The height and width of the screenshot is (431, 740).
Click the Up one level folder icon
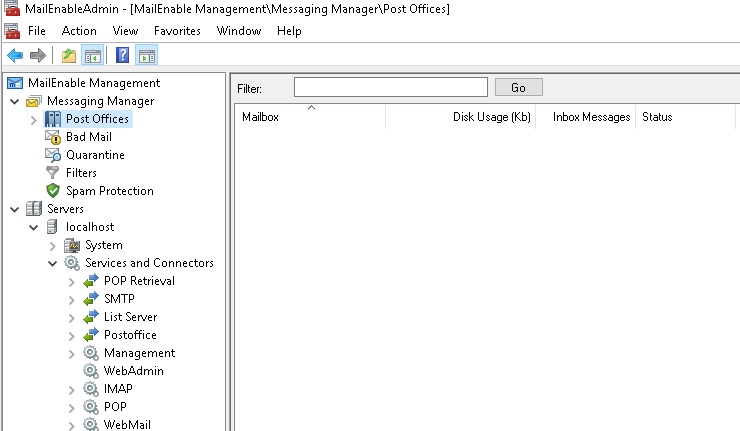click(68, 56)
